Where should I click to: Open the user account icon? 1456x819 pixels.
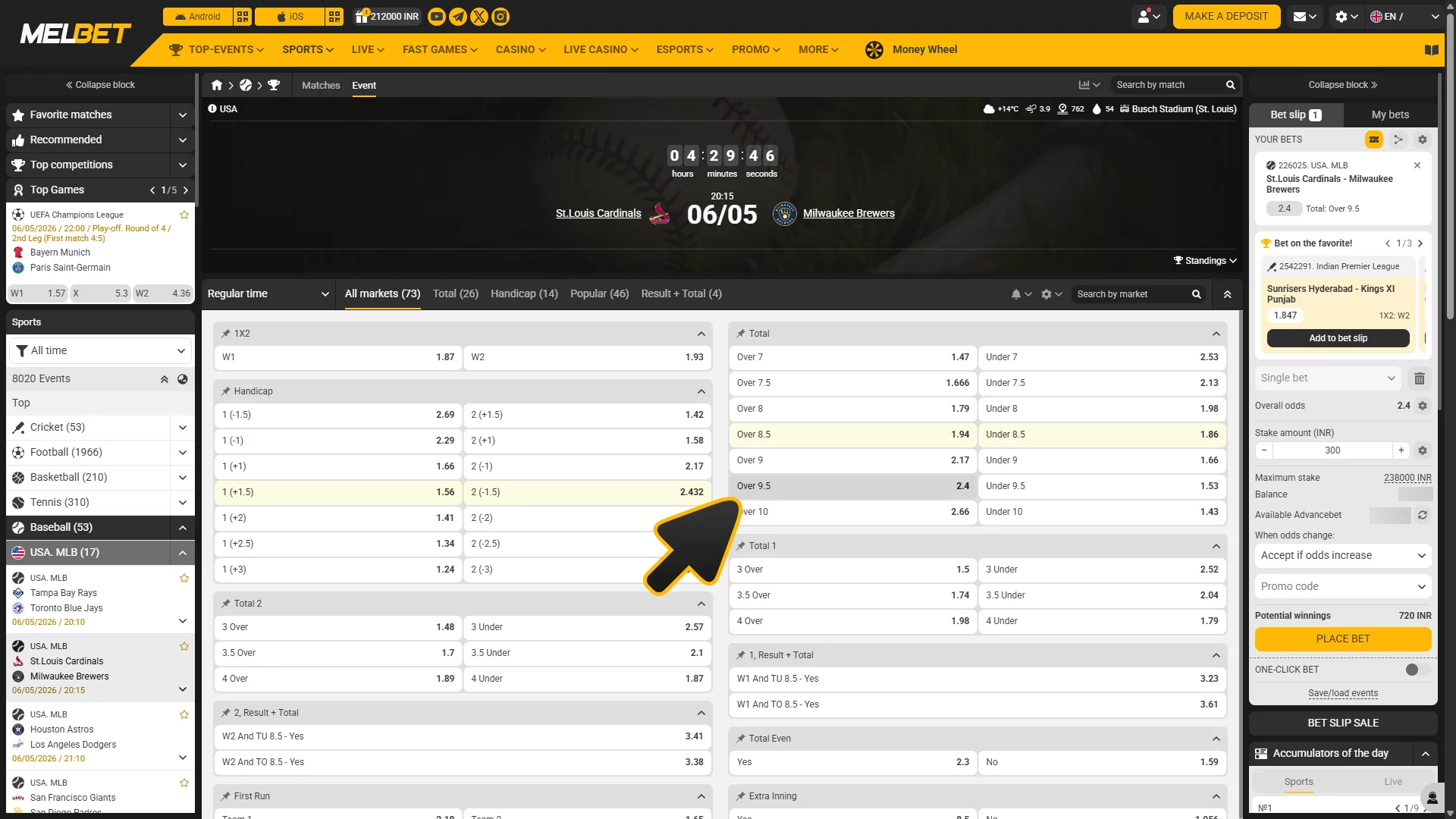[x=1149, y=17]
